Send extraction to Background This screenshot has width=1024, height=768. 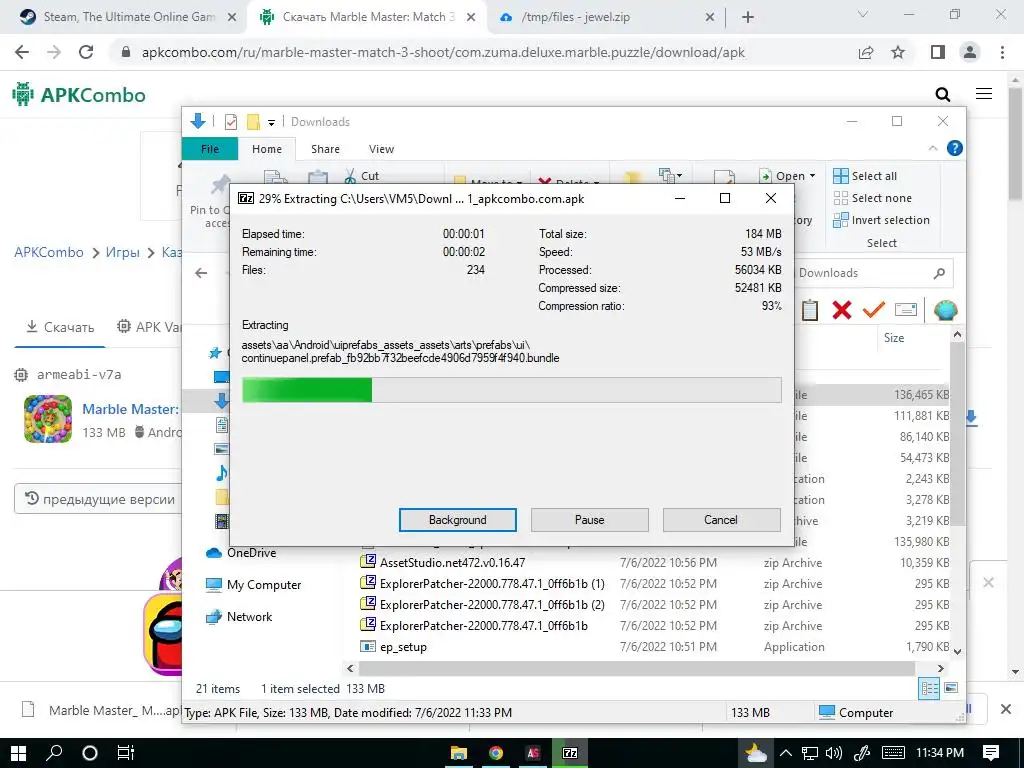pyautogui.click(x=458, y=520)
